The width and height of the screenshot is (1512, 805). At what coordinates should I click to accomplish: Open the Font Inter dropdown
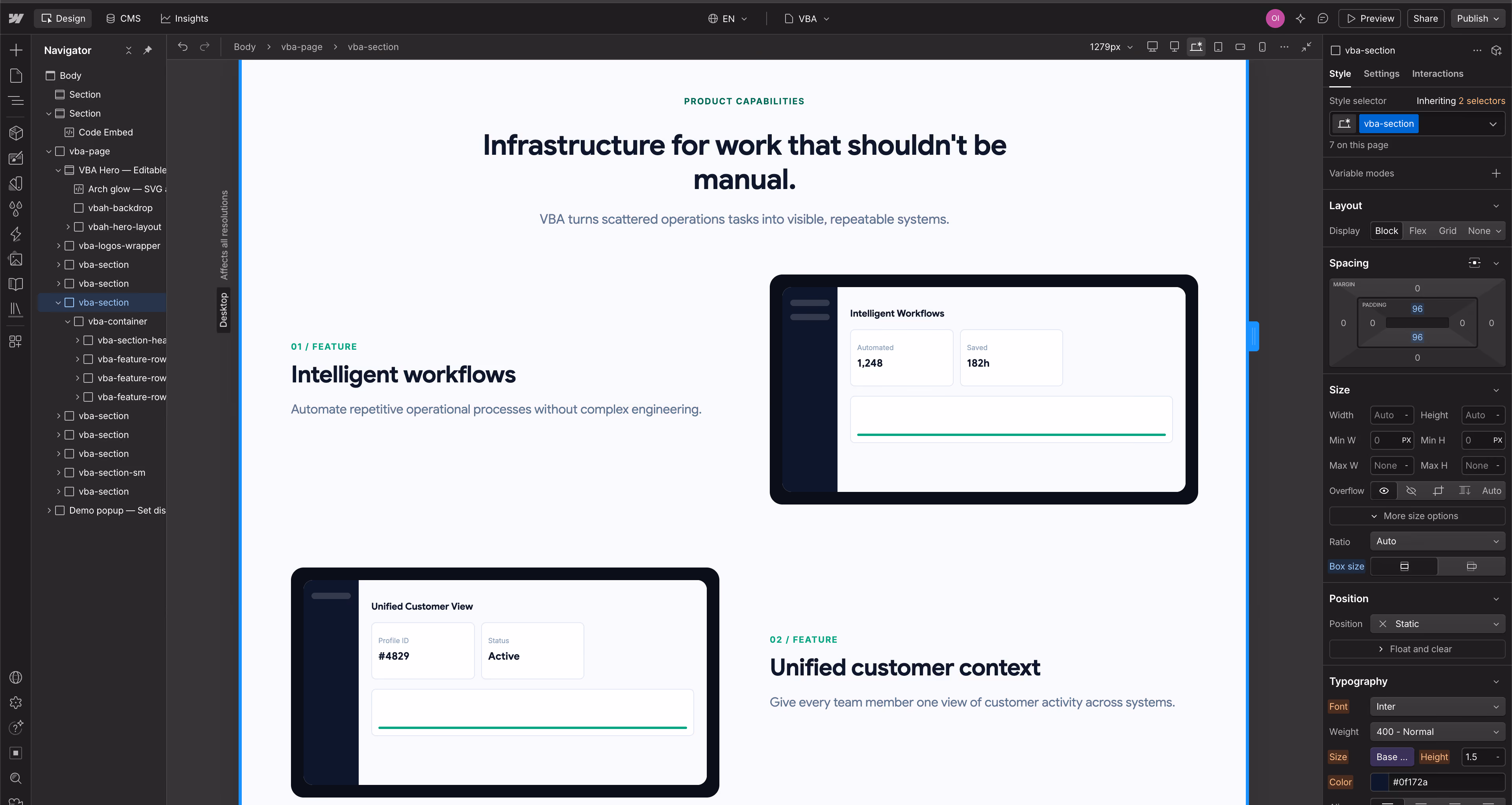(1438, 707)
